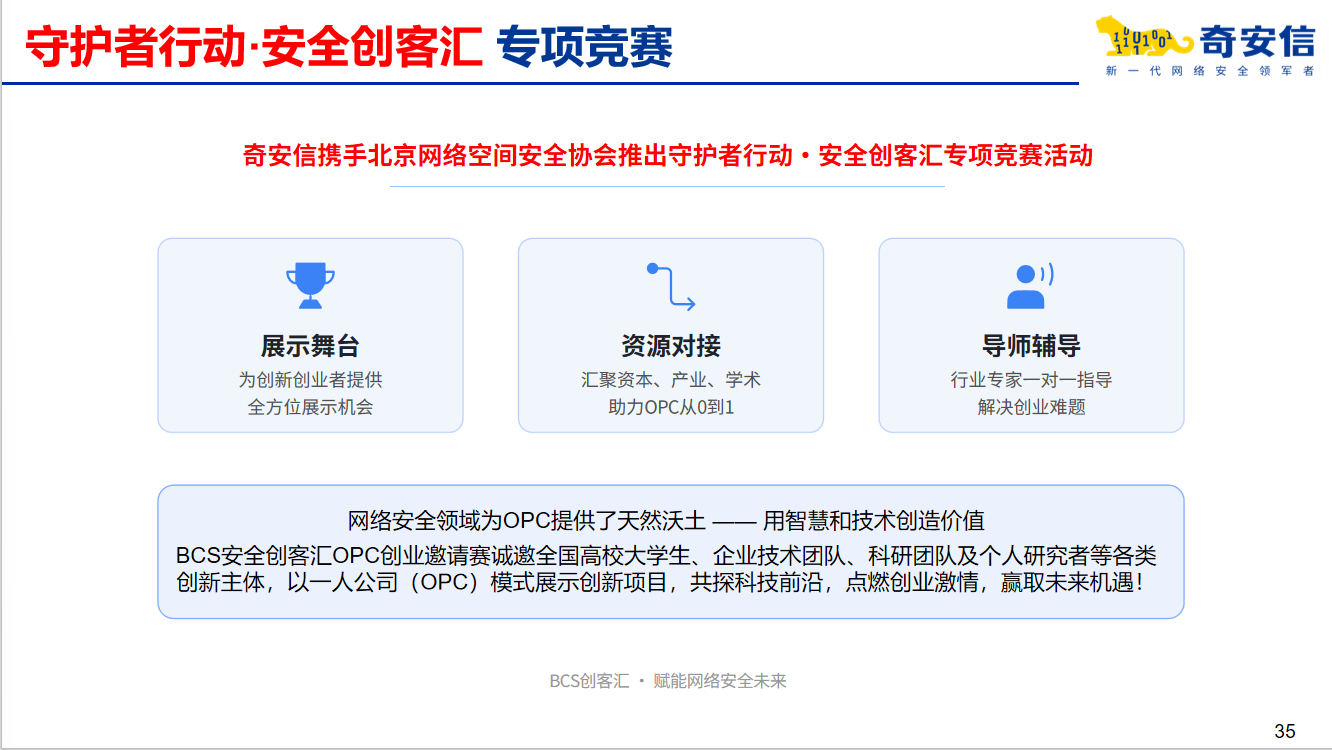Click the text 行业专家一对一指导
Viewport: 1332px width, 750px height.
click(1031, 380)
